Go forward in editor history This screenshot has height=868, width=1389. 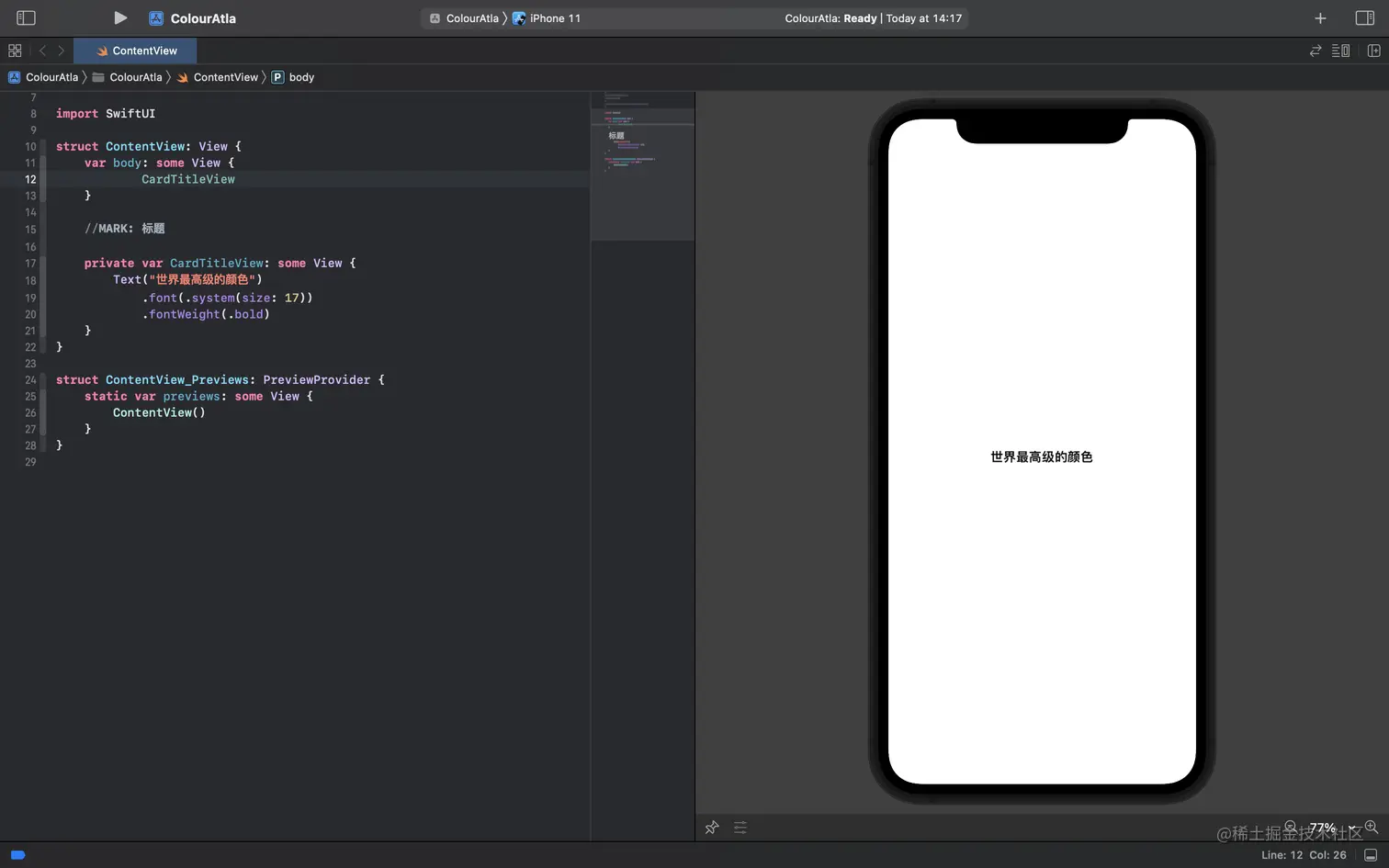[x=62, y=51]
